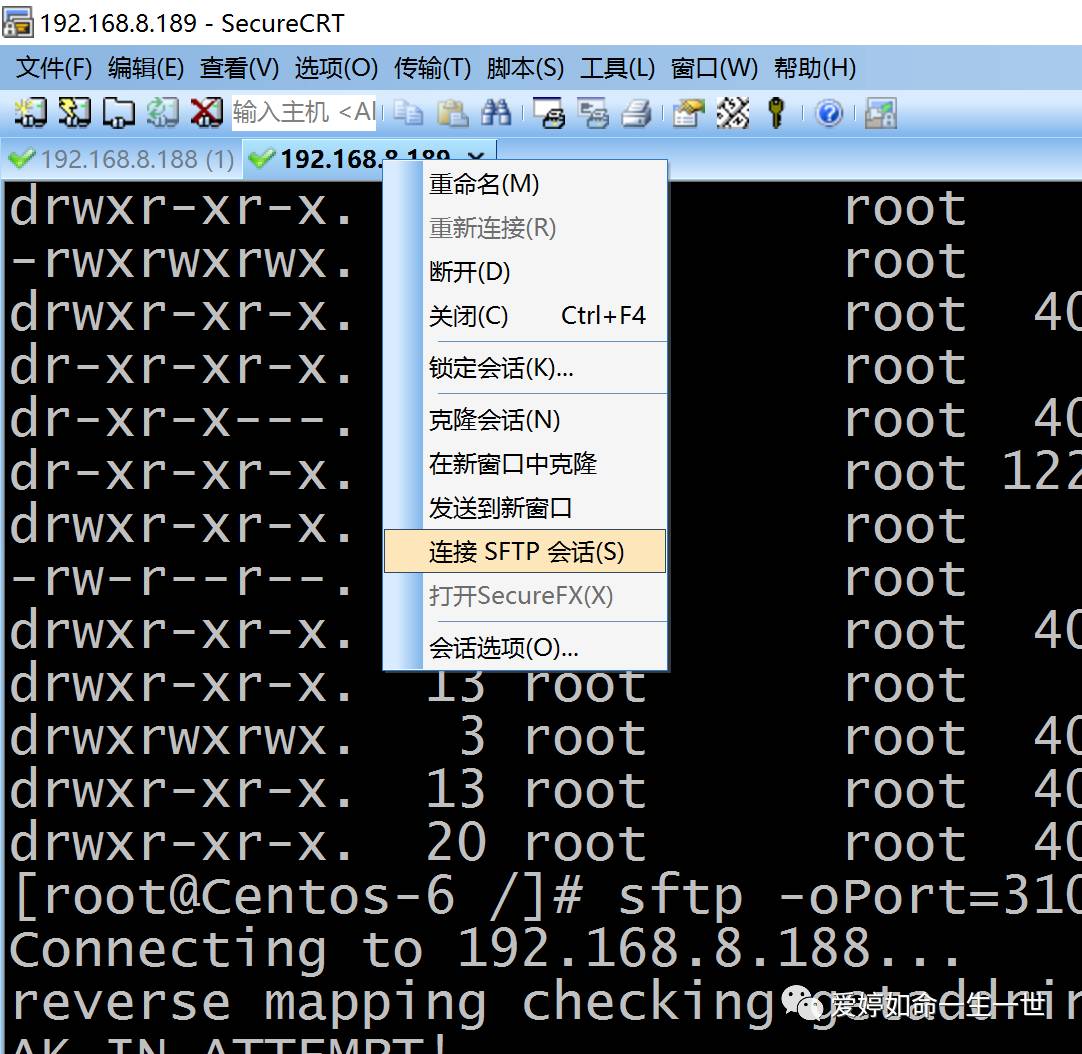This screenshot has height=1054, width=1082.
Task: Open the 工具(L) menu
Action: click(x=617, y=68)
